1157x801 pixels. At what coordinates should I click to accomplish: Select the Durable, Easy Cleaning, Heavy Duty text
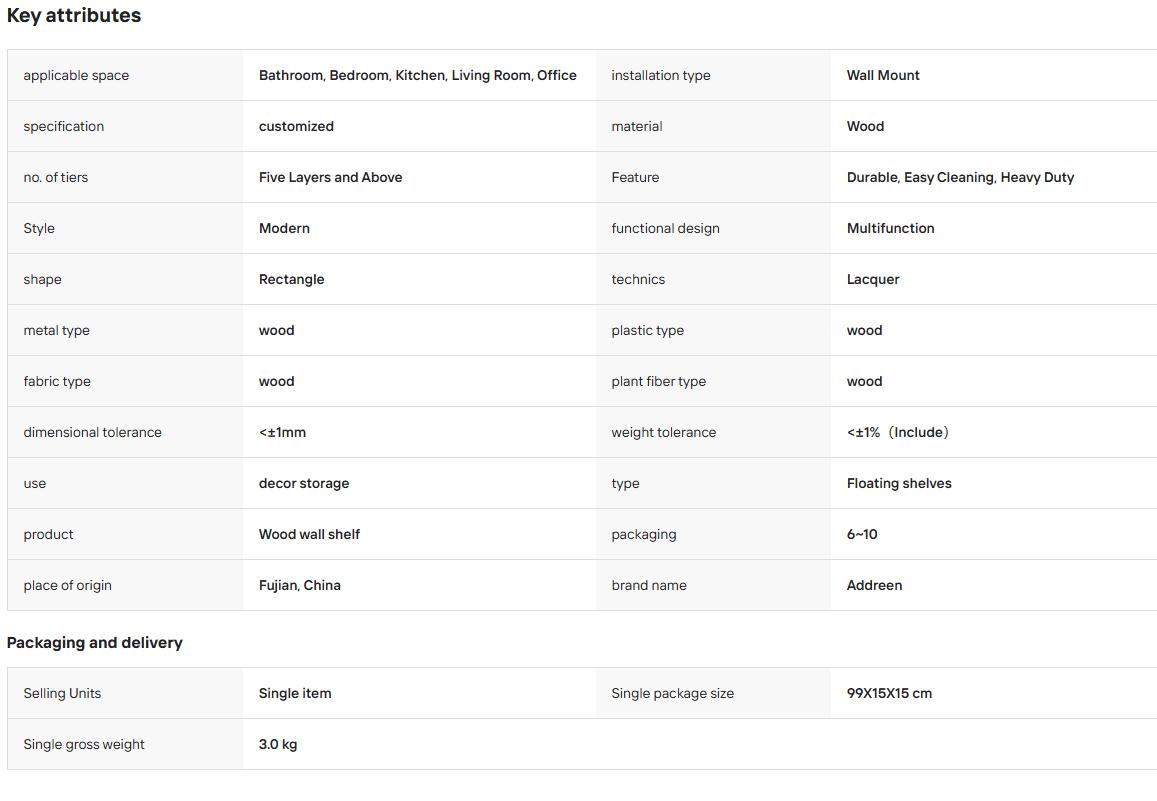(960, 177)
